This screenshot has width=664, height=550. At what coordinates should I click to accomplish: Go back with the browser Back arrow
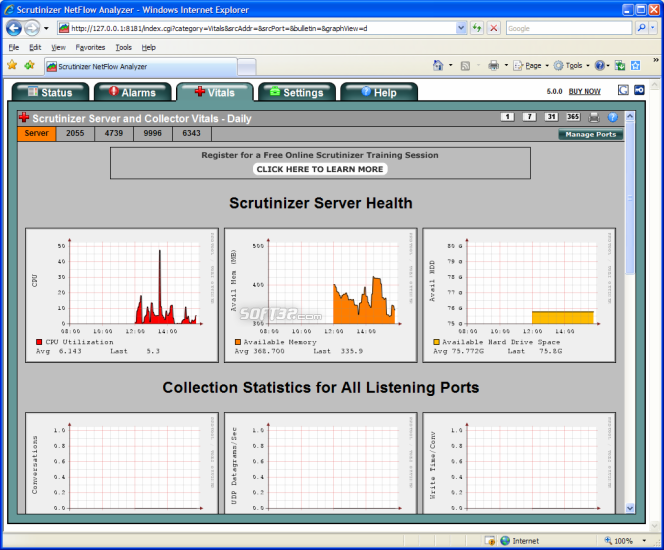pyautogui.click(x=14, y=28)
